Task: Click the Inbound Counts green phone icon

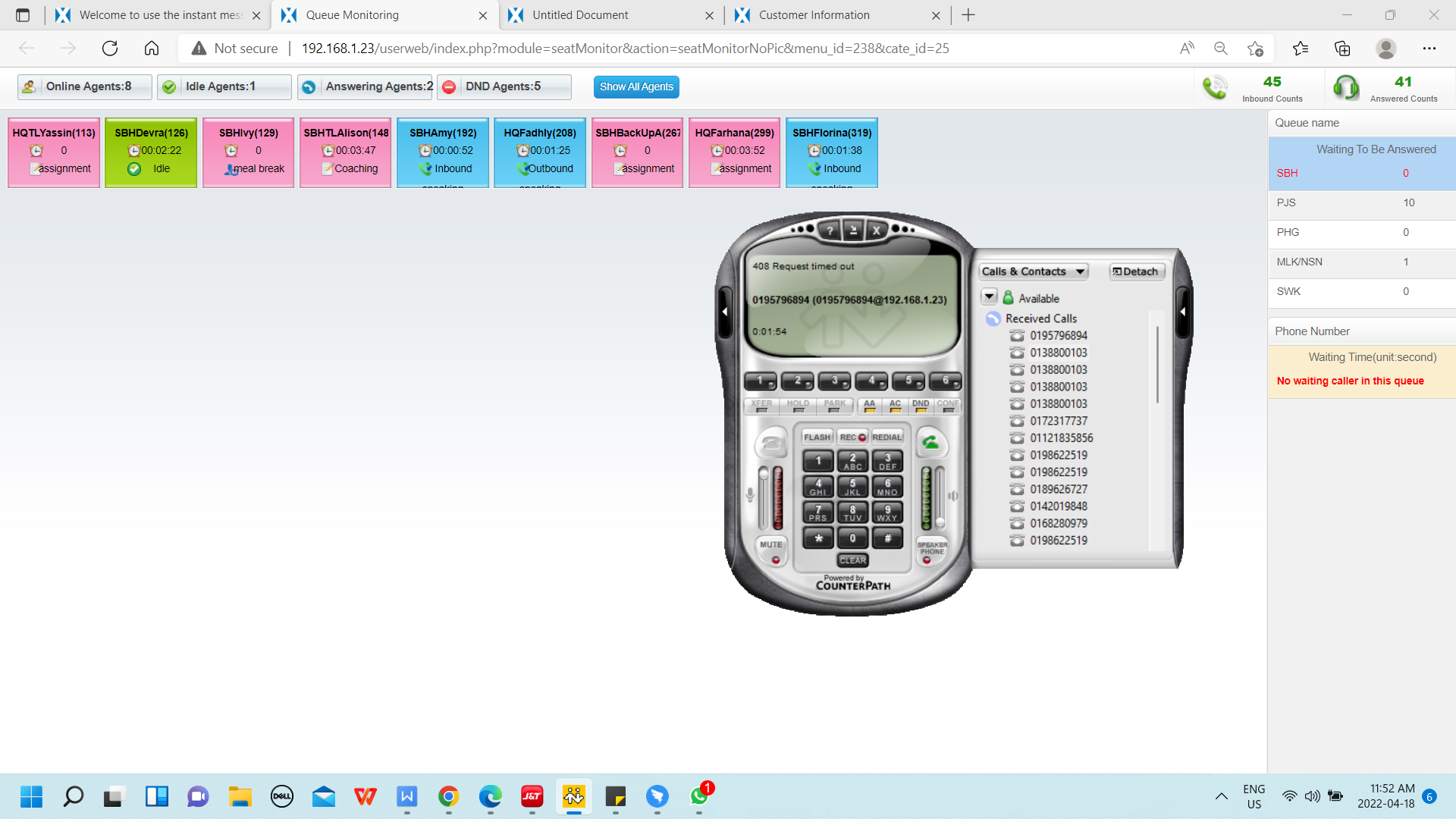Action: 1215,88
